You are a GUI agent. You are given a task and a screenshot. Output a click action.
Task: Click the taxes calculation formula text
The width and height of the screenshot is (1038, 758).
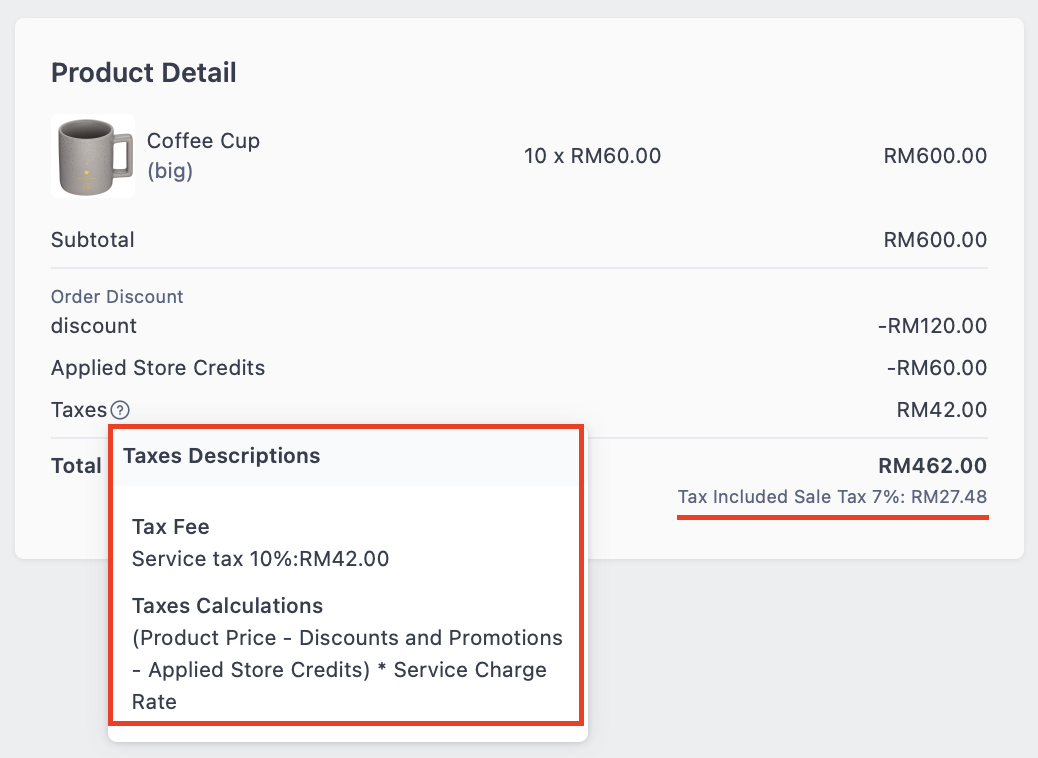347,669
